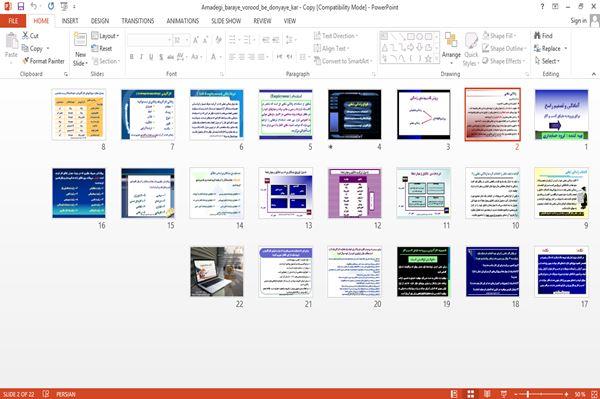
Task: Open the Select dropdown in the Editing group
Action: coord(547,61)
